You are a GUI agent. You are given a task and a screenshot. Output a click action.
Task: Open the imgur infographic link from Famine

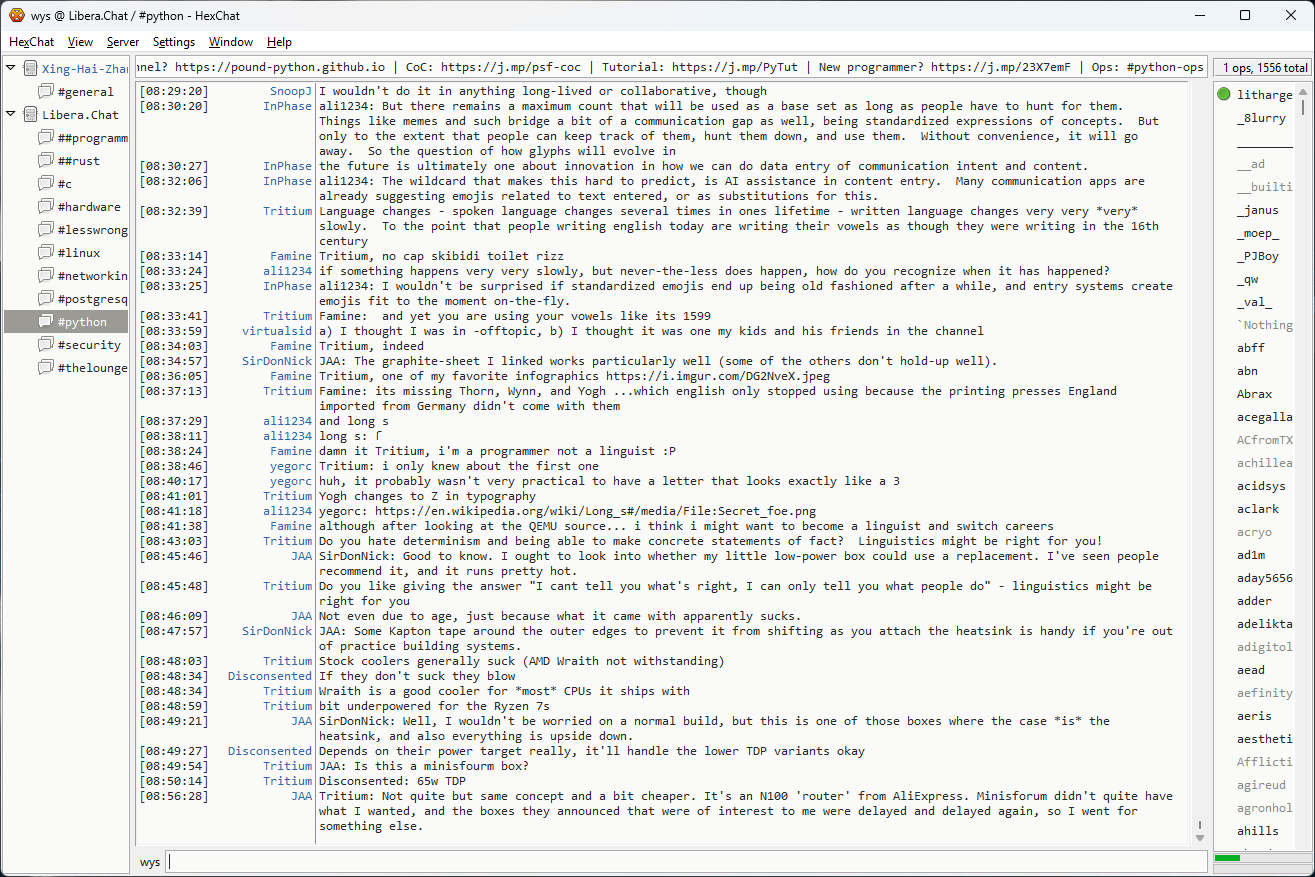tap(717, 376)
